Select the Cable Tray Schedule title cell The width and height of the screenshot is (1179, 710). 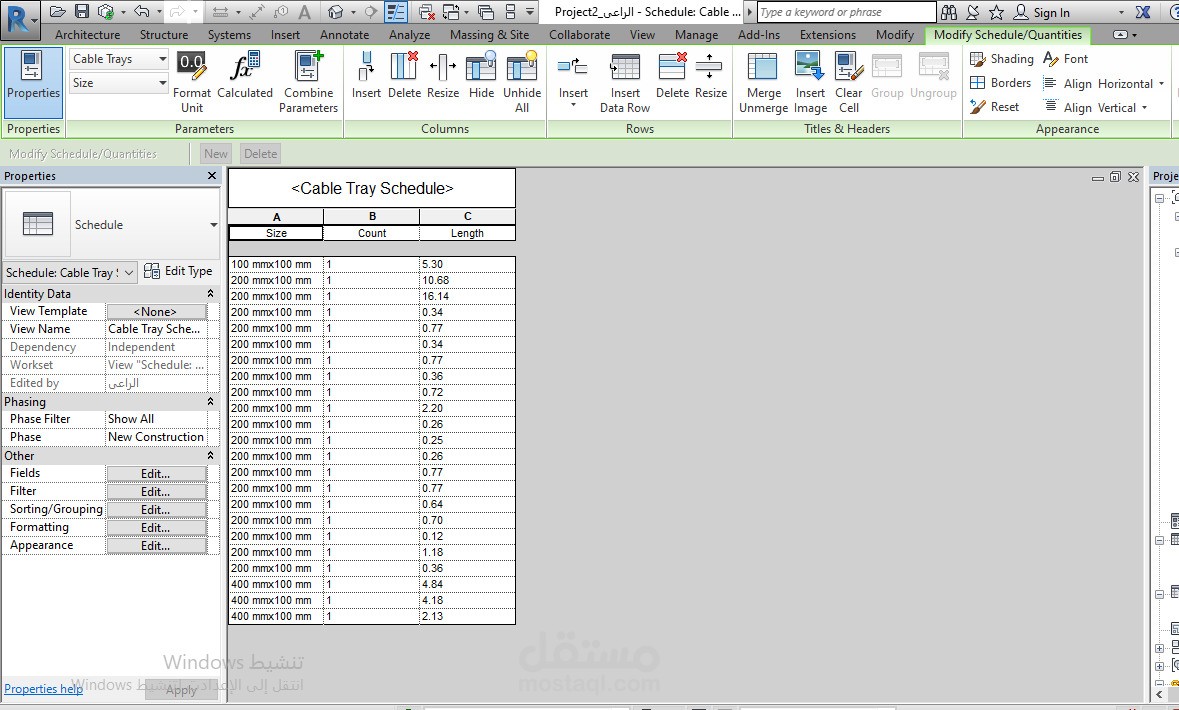[372, 188]
